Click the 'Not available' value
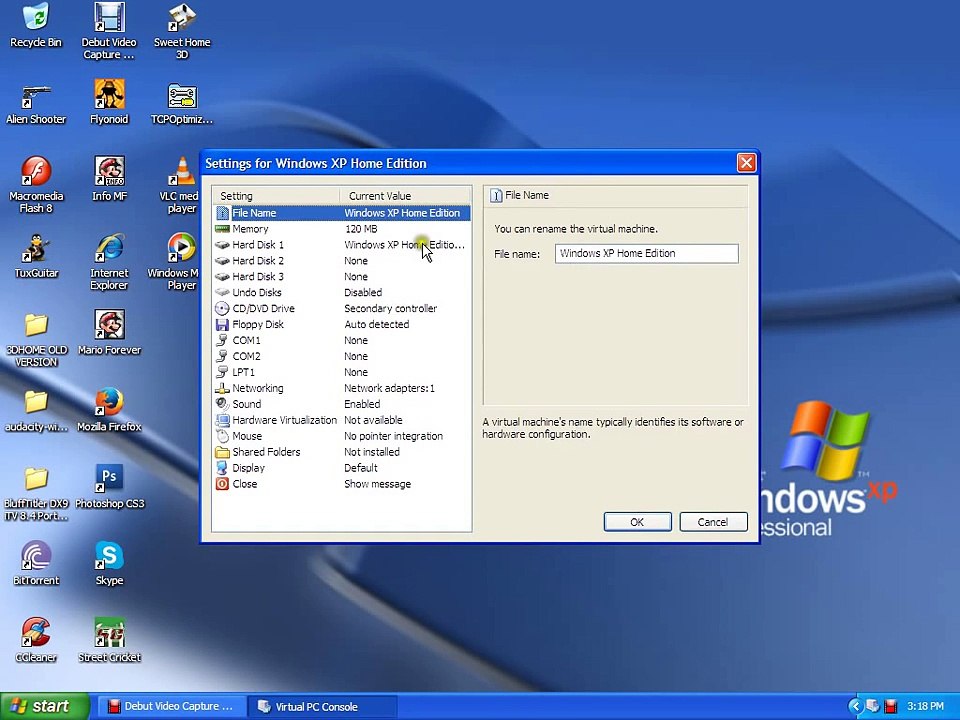 click(373, 420)
